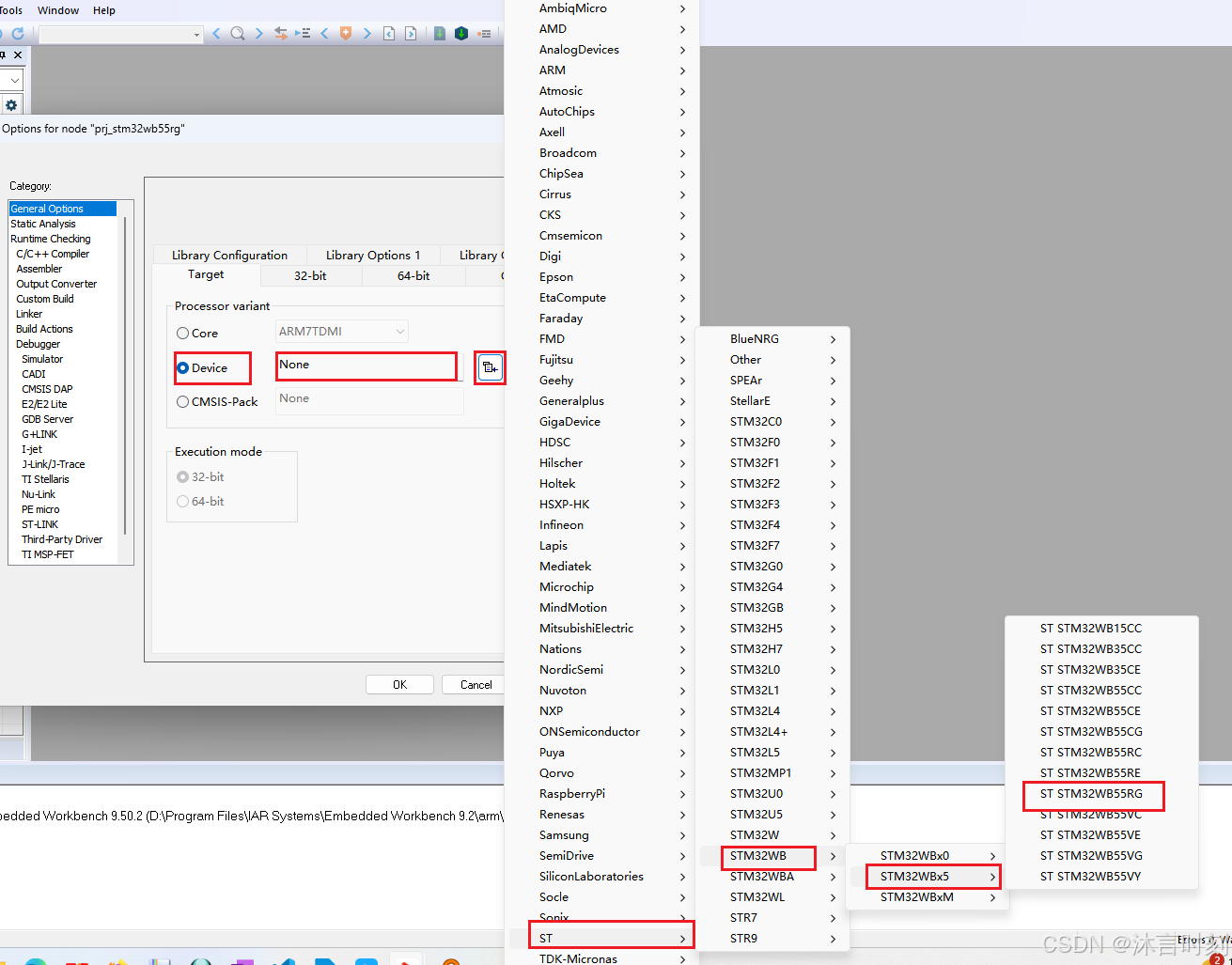The image size is (1232, 965).
Task: Select the 64-bit execution mode radio
Action: (x=182, y=502)
